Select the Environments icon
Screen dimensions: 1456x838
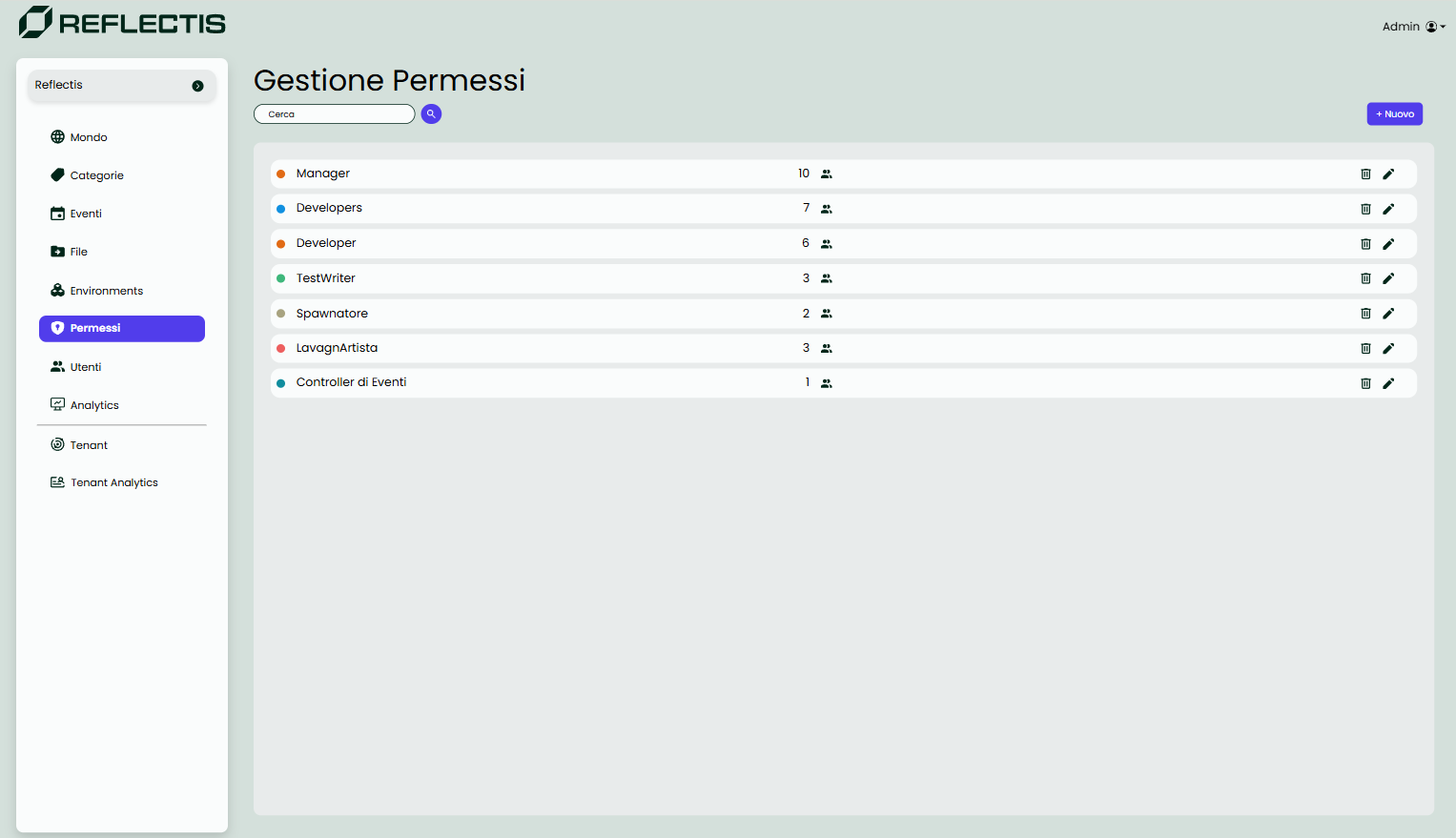pos(57,290)
